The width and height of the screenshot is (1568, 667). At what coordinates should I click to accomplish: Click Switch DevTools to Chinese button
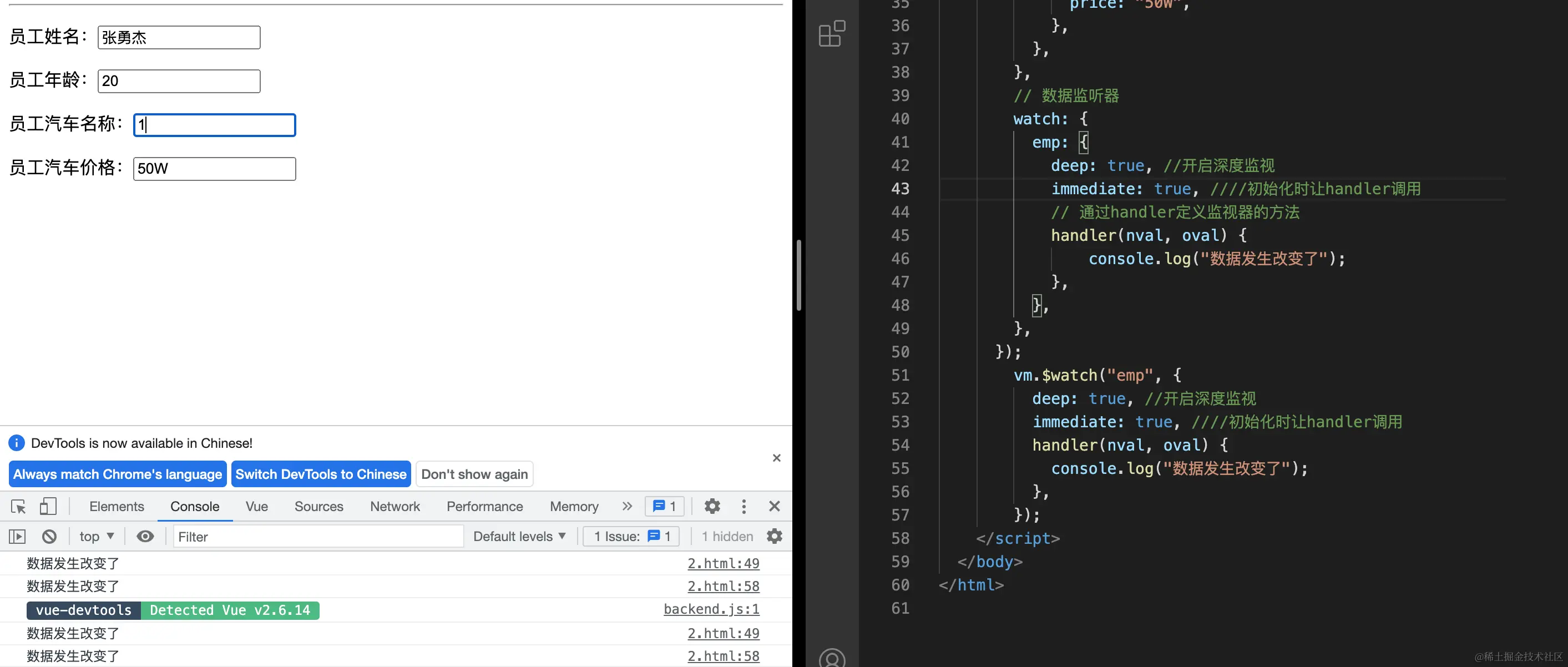click(x=321, y=474)
